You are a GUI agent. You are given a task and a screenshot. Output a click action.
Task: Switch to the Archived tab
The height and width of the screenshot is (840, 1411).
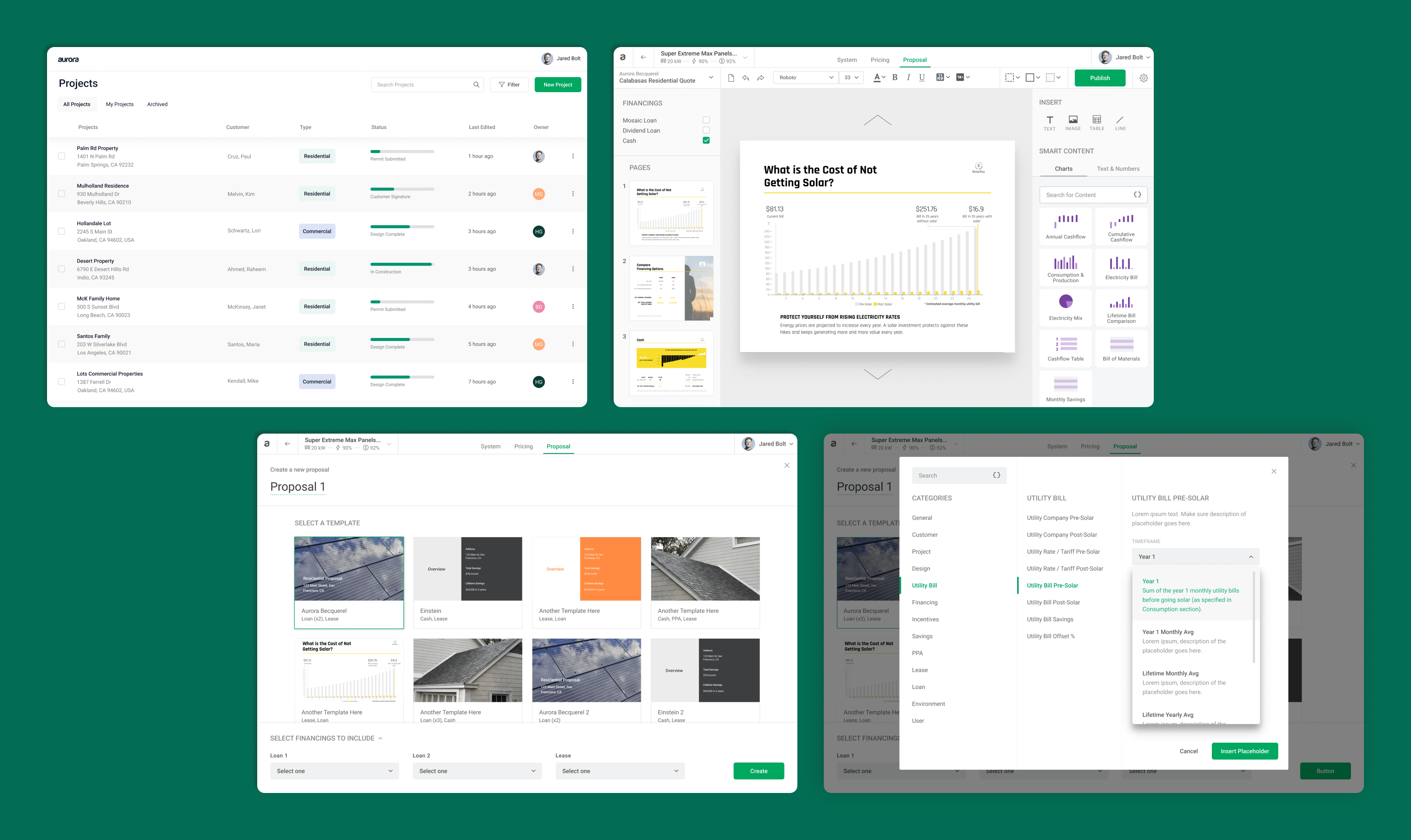pyautogui.click(x=157, y=104)
